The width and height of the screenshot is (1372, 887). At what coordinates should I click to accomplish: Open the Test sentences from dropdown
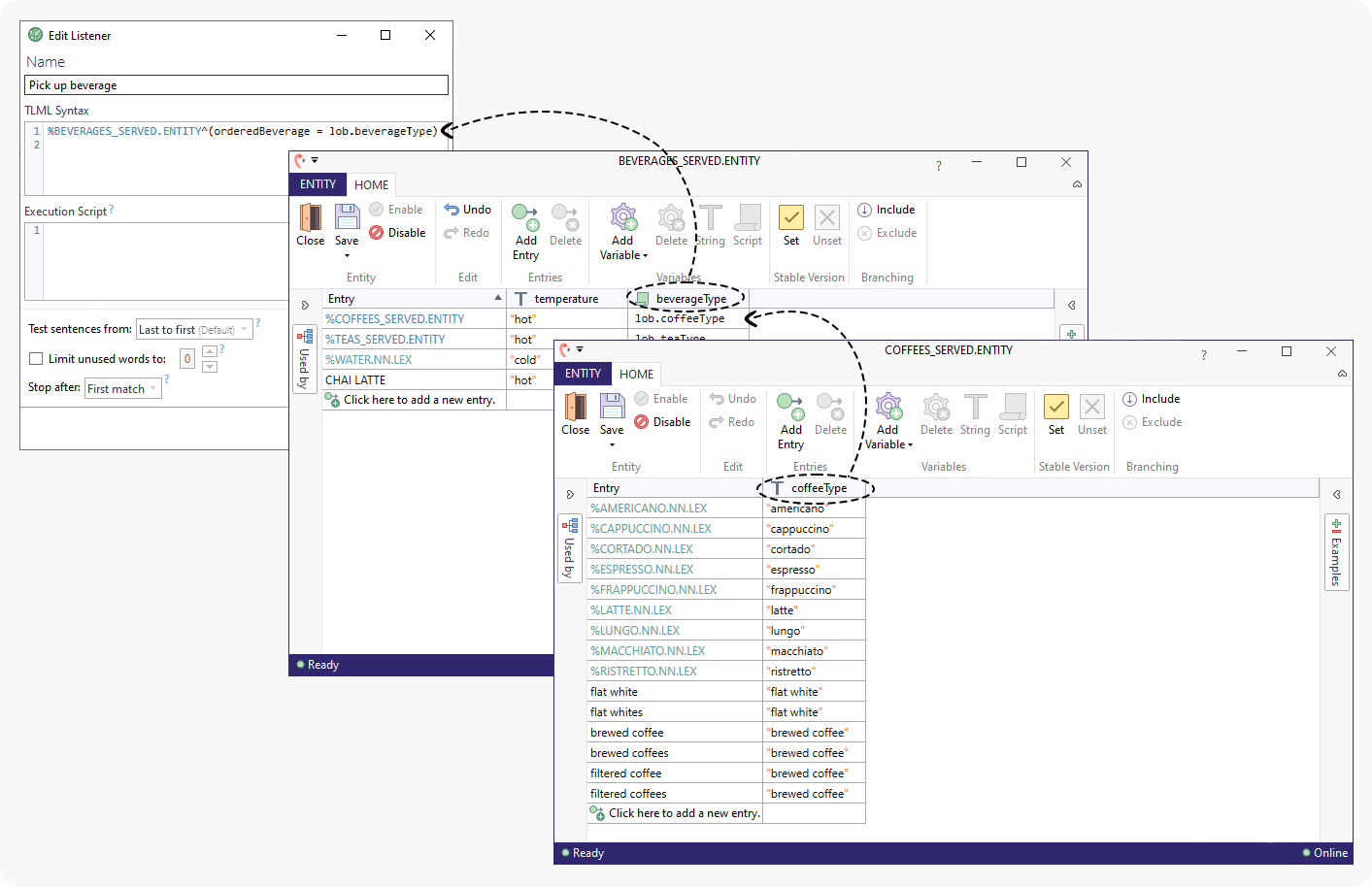click(x=194, y=330)
